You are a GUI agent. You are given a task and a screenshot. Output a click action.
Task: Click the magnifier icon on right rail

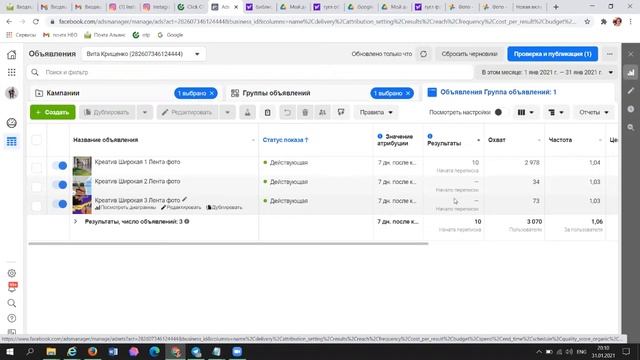tap(631, 127)
